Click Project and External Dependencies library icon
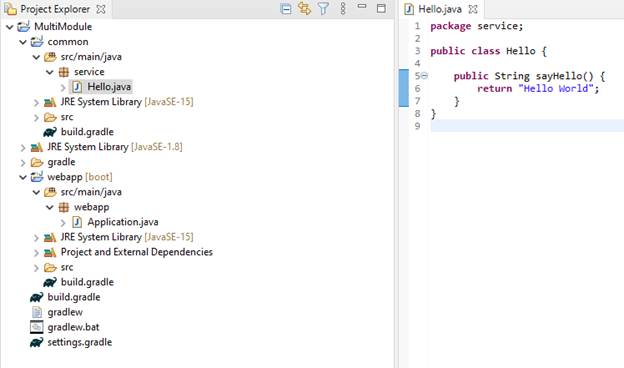 click(50, 252)
